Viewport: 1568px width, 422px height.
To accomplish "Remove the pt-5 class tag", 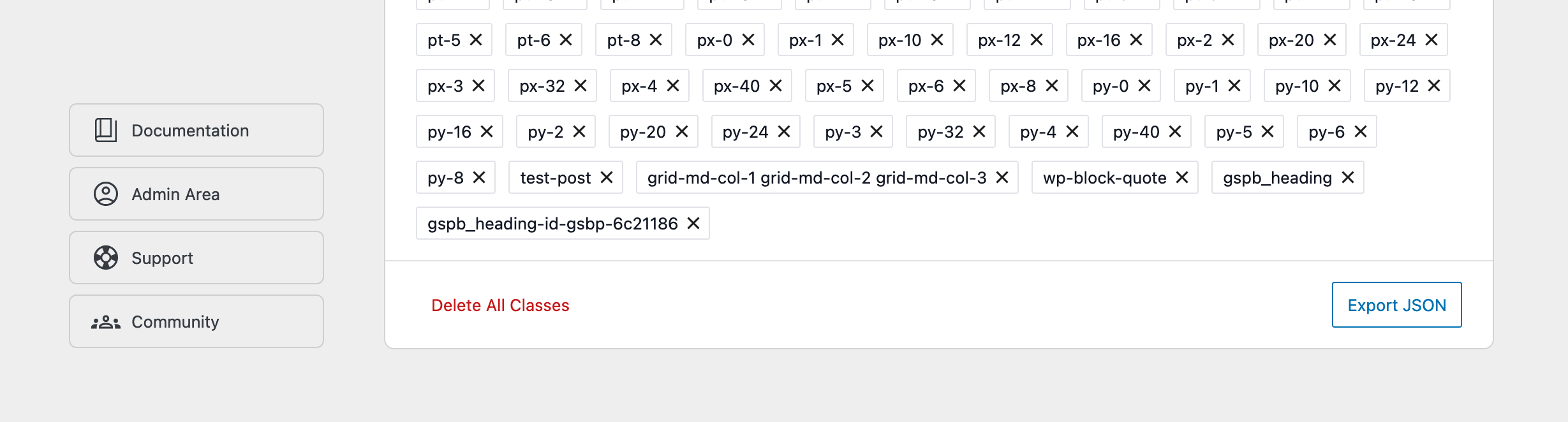I will 476,40.
